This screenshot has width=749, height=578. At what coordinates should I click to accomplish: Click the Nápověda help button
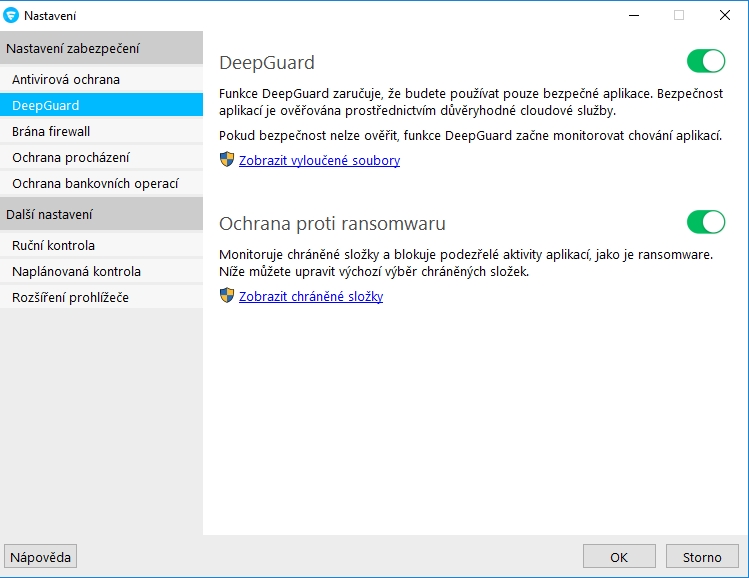pyautogui.click(x=41, y=557)
